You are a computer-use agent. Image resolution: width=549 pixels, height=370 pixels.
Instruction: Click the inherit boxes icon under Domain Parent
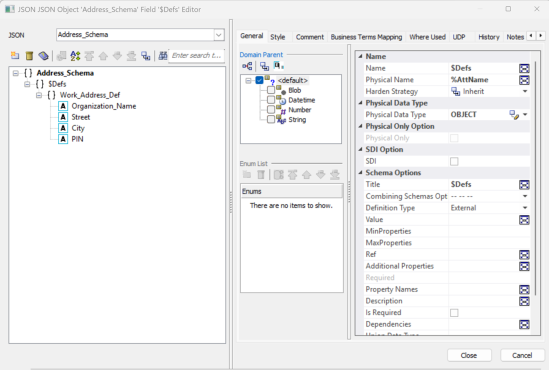264,66
